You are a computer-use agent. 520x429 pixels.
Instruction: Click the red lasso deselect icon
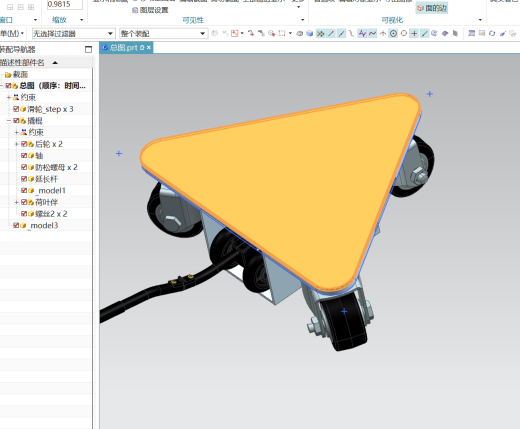coord(251,33)
